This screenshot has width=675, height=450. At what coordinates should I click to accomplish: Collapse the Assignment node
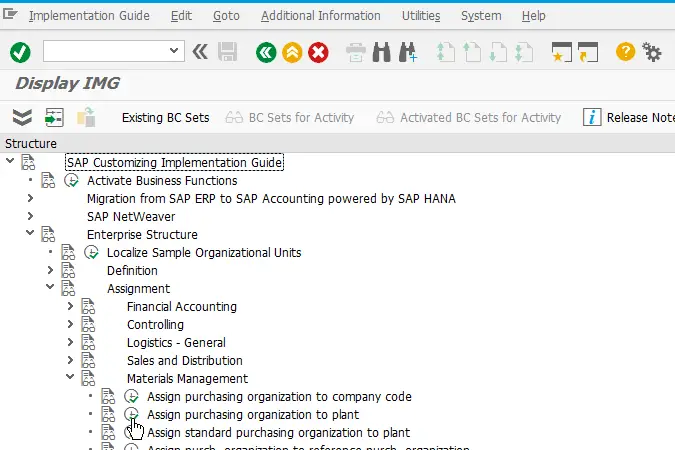click(x=50, y=286)
